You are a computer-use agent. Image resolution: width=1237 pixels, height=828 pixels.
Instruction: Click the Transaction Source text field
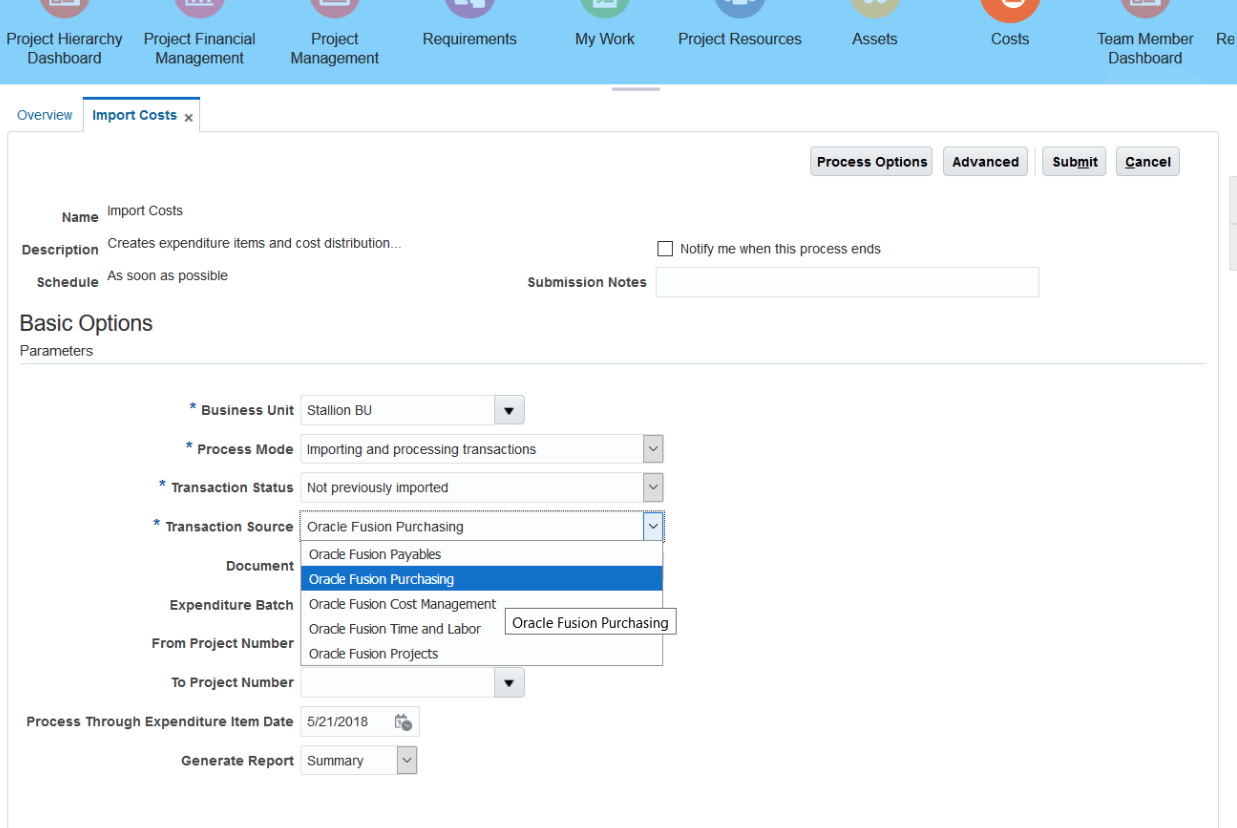tap(471, 526)
